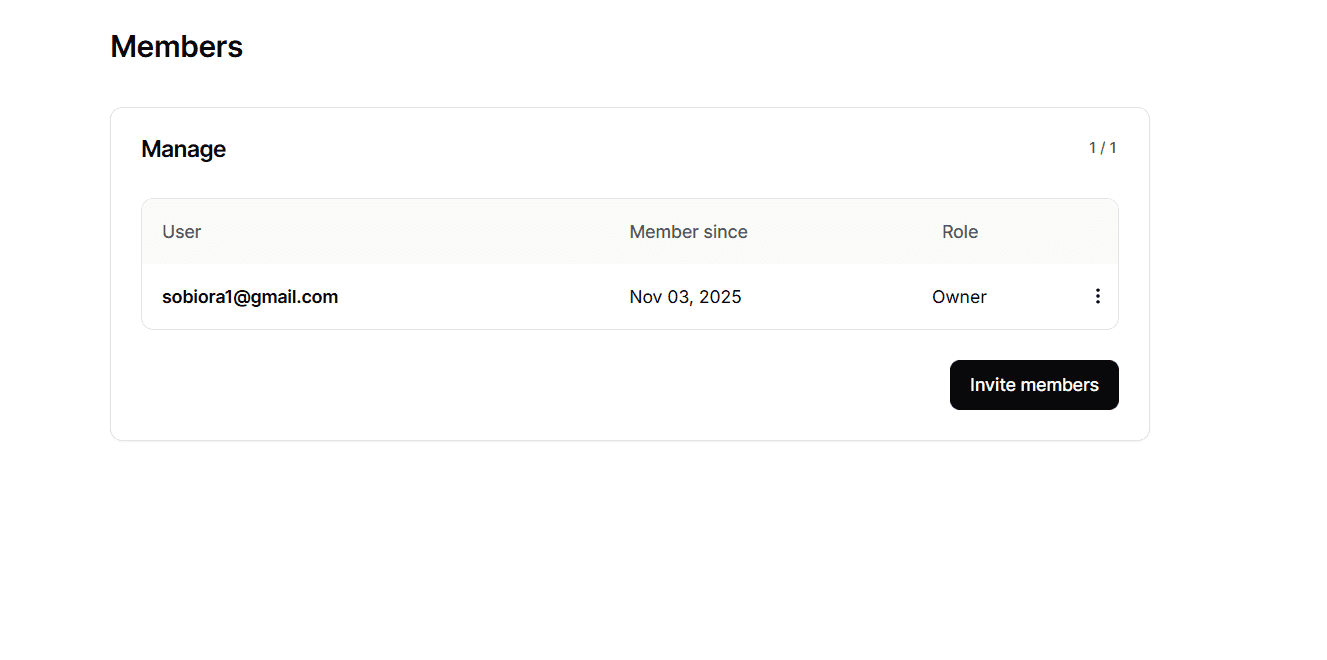The width and height of the screenshot is (1327, 660).
Task: Click the Invite members button
Action: [1034, 385]
